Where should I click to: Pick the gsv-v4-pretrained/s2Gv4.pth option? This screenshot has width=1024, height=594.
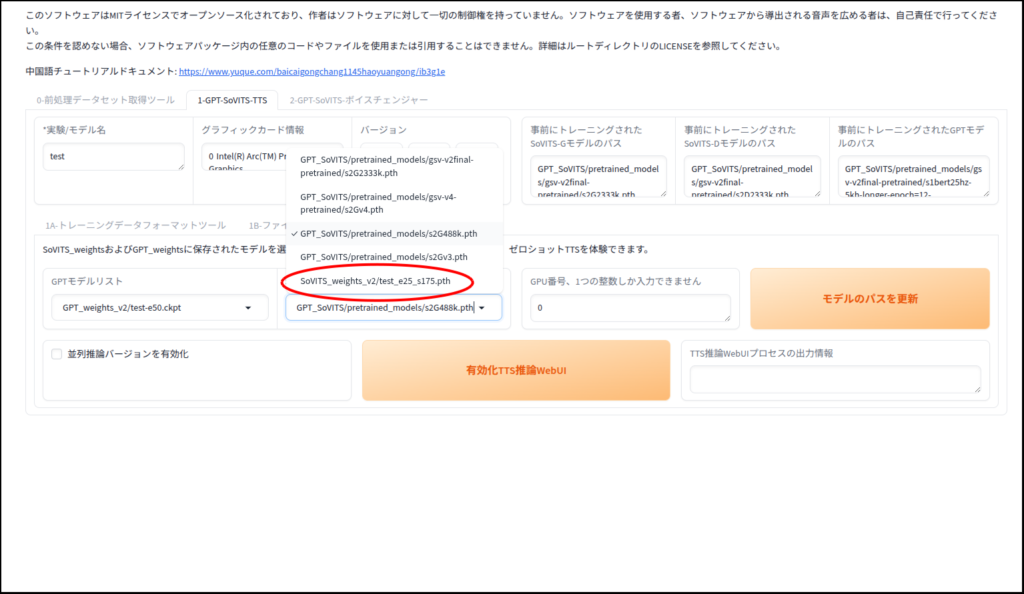pos(386,202)
